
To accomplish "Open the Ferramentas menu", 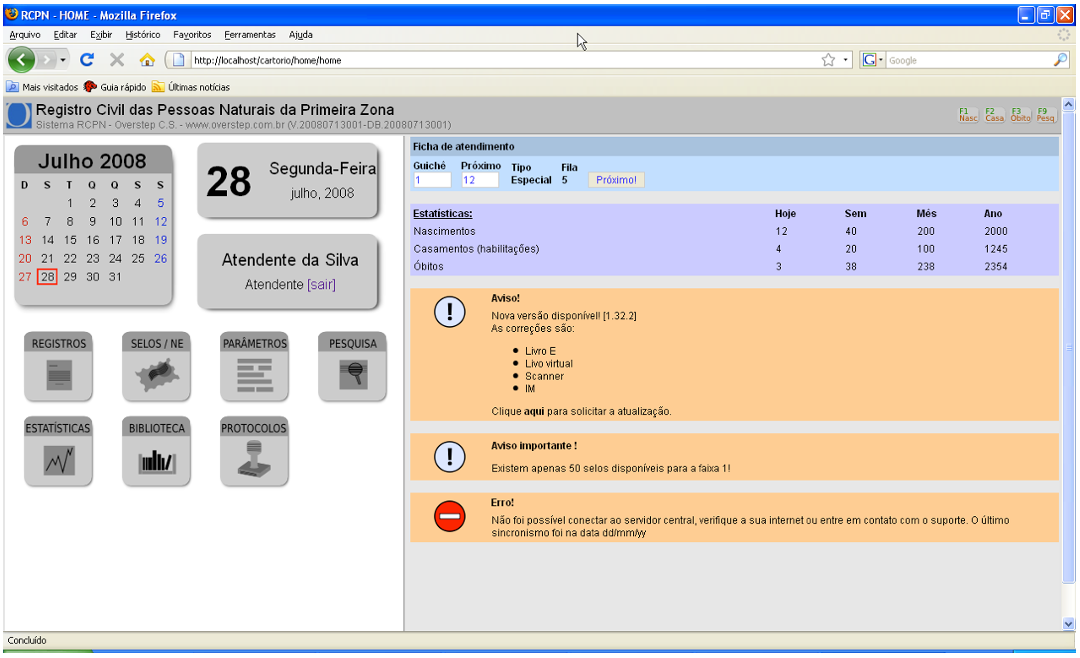I will click(249, 34).
